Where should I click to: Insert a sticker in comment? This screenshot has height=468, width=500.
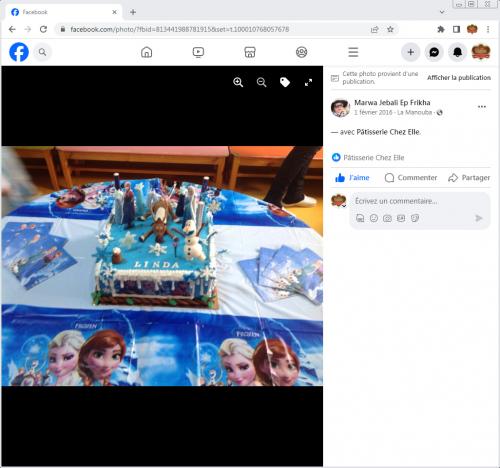click(415, 218)
